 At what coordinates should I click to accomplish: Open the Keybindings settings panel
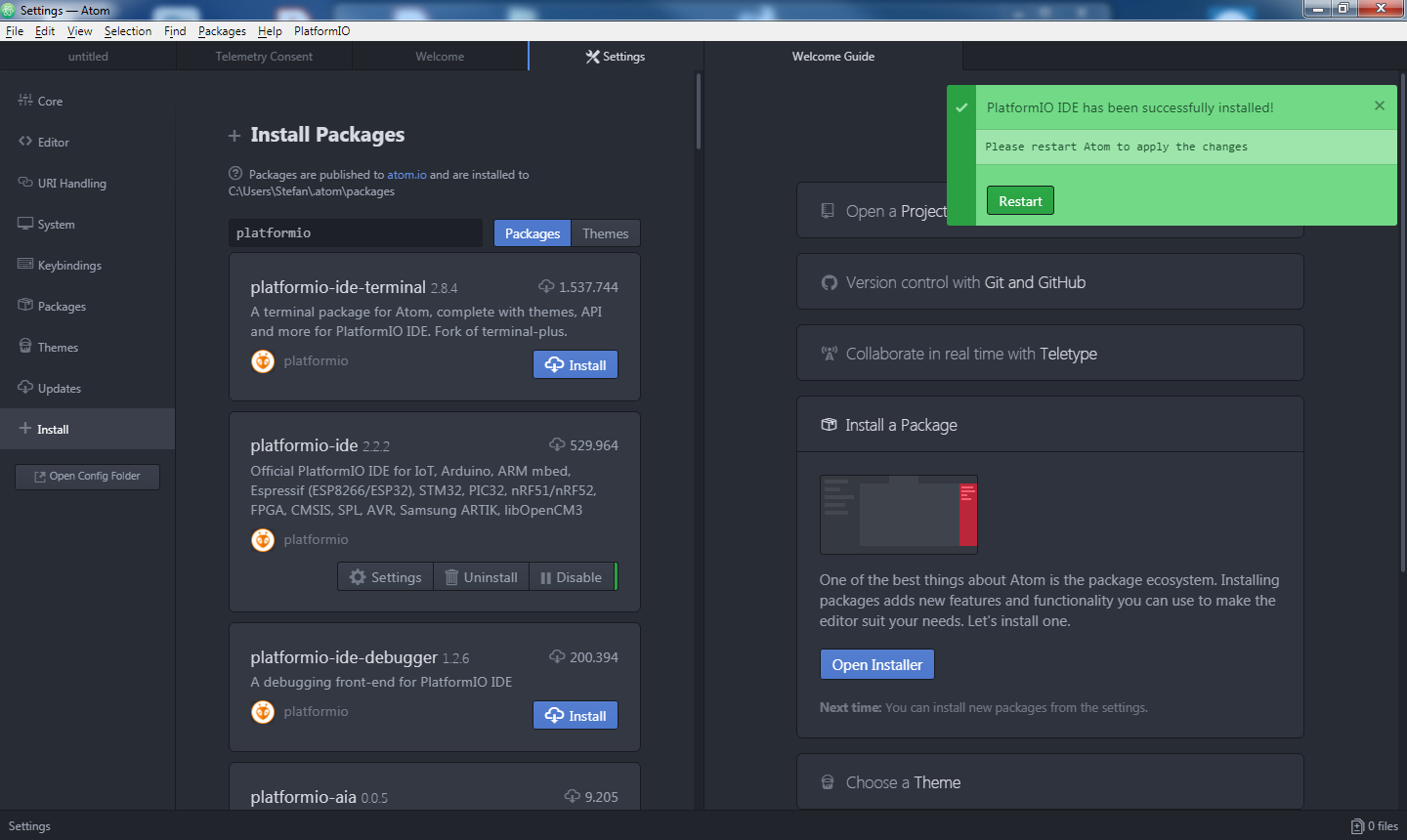pos(87,266)
